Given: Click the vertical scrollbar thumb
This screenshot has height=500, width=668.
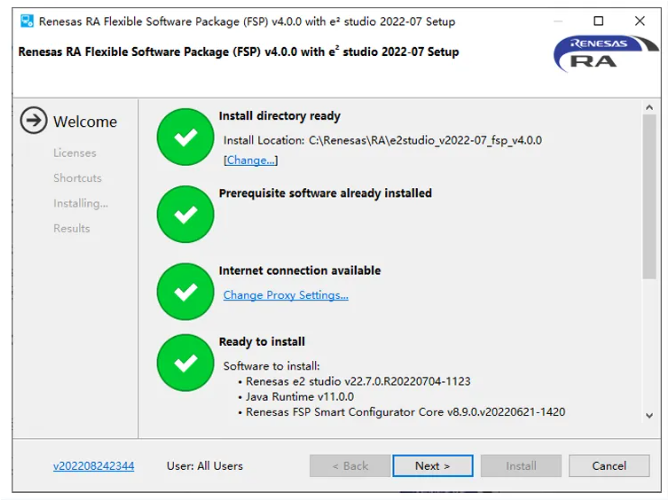Looking at the screenshot, I should point(649,197).
